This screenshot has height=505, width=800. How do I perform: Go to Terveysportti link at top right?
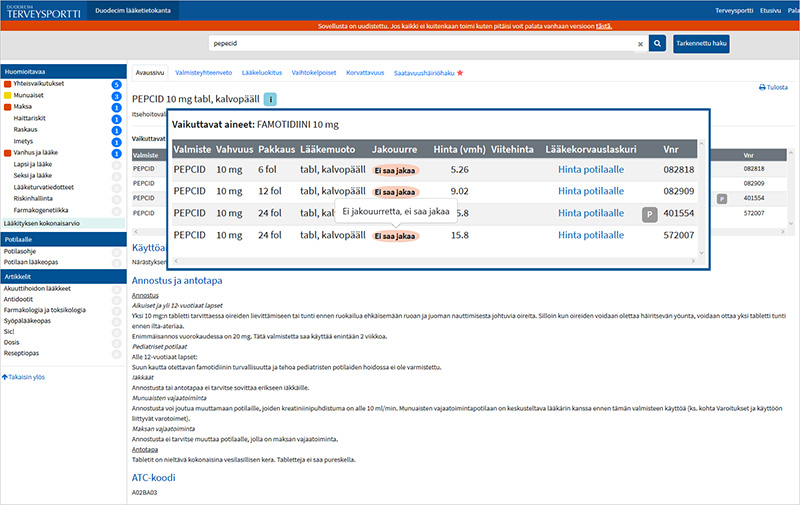pos(734,10)
